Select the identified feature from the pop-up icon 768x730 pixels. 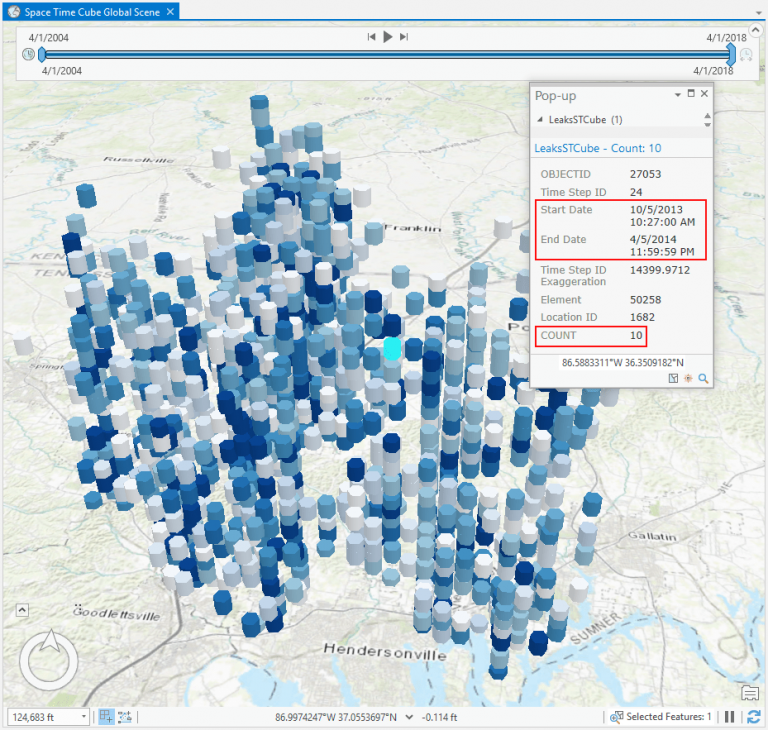(x=673, y=378)
